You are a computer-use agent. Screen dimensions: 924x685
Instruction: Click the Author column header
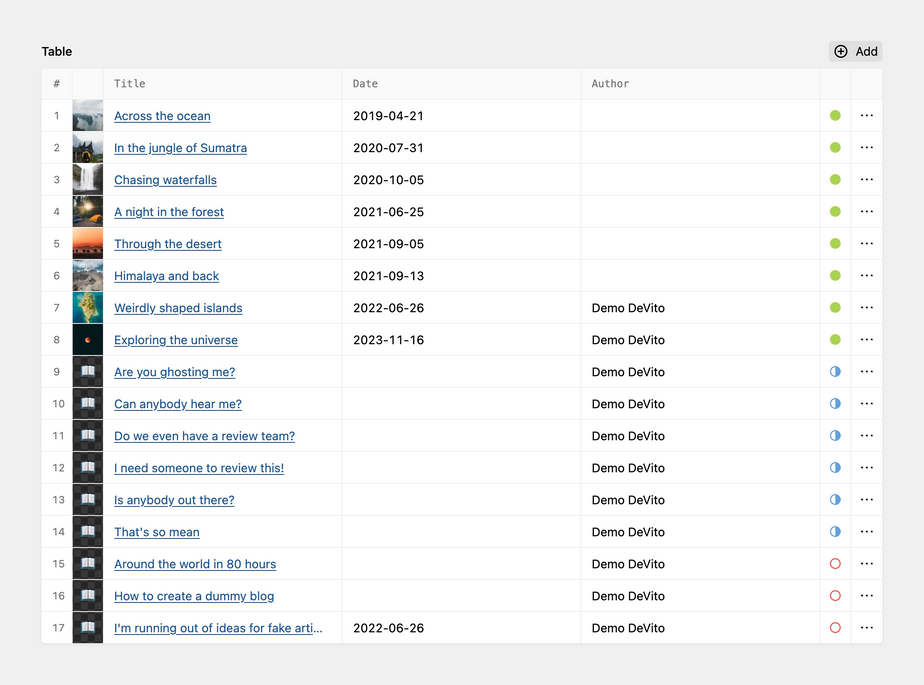click(x=610, y=84)
